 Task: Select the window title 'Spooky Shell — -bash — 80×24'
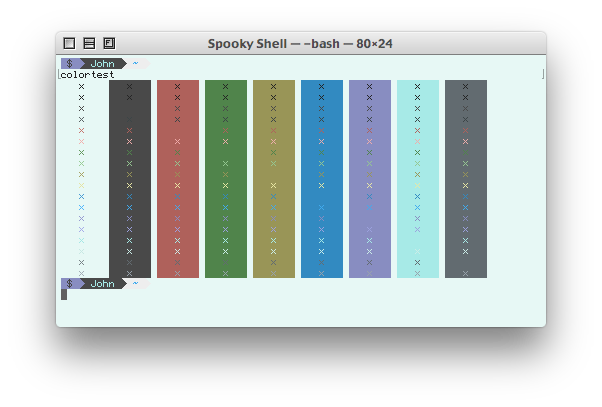click(x=300, y=44)
